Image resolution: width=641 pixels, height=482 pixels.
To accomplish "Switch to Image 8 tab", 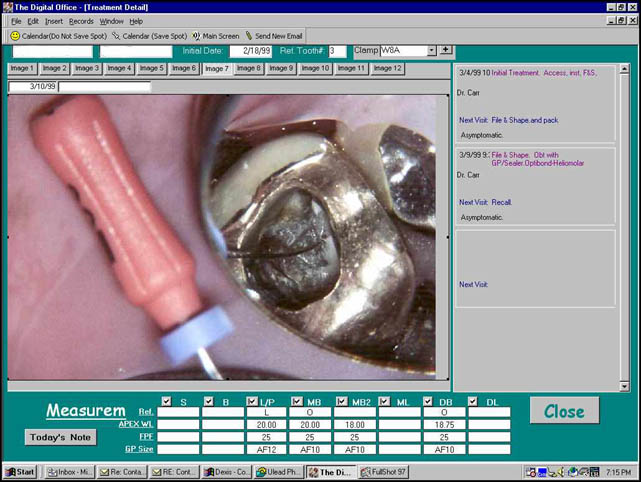I will pos(250,68).
